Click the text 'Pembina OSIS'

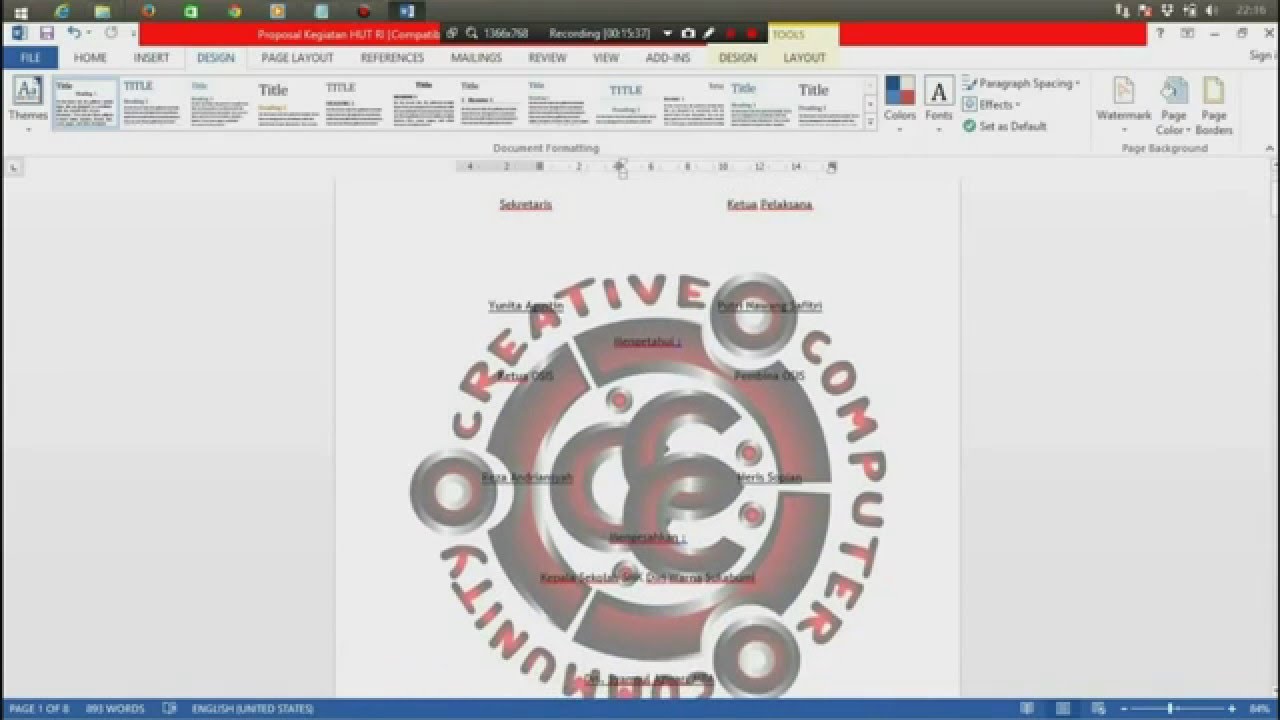tap(769, 376)
